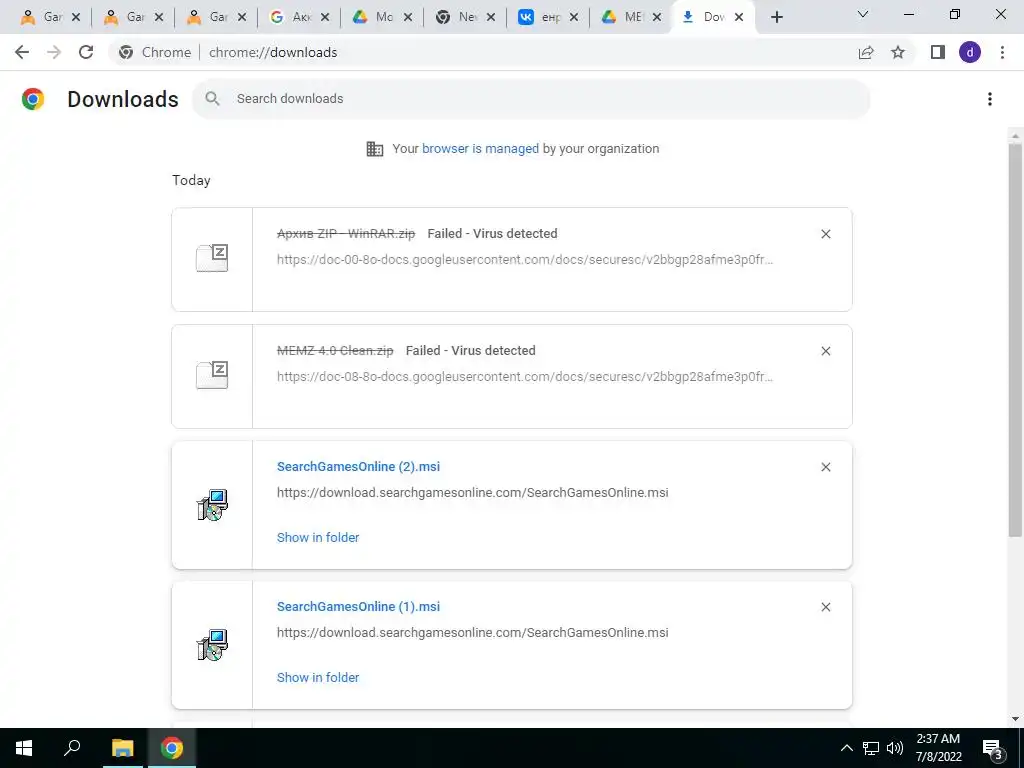Open the Windows Start menu

pos(24,748)
